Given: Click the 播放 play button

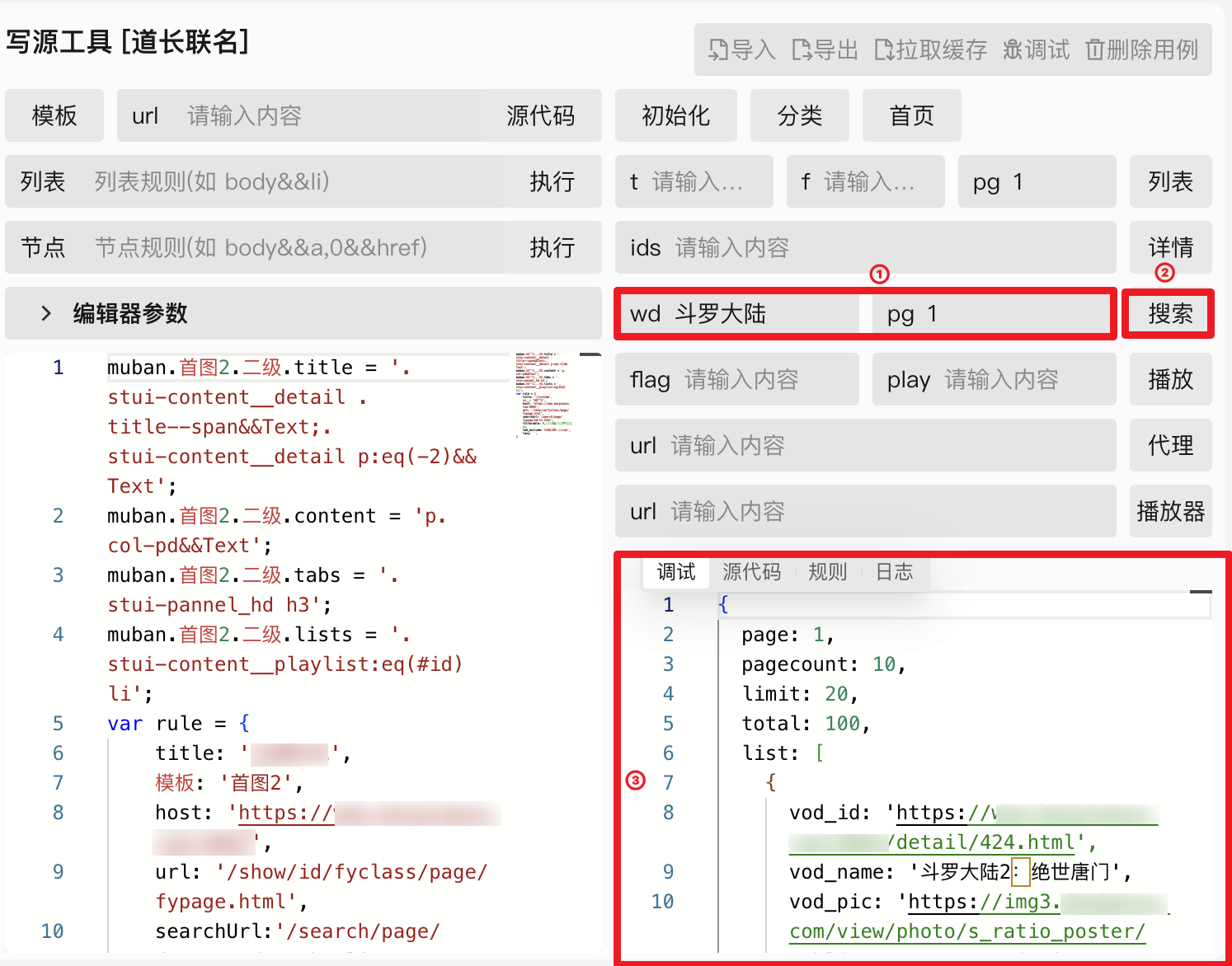Looking at the screenshot, I should coord(1171,379).
